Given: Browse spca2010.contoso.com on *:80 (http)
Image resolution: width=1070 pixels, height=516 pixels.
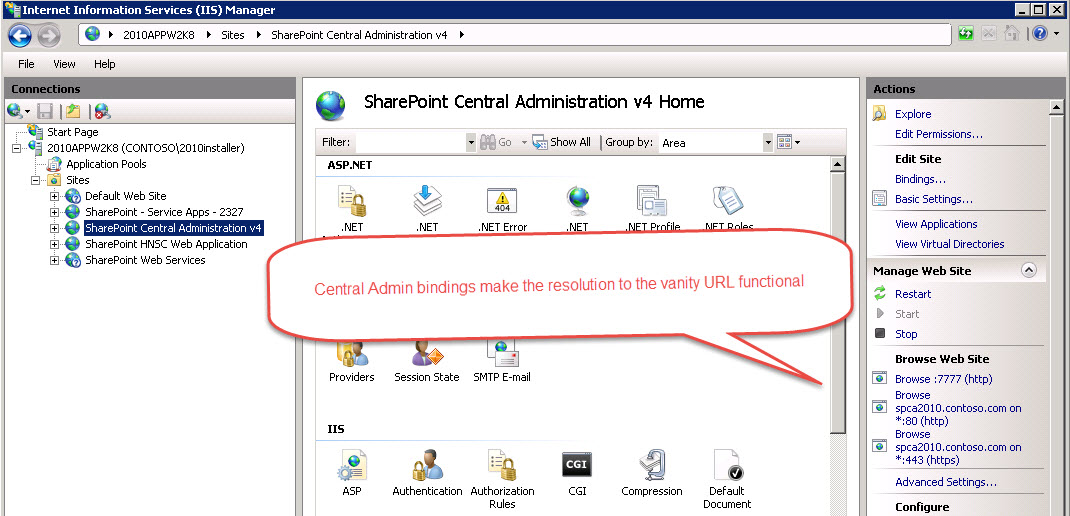Looking at the screenshot, I should pos(957,408).
